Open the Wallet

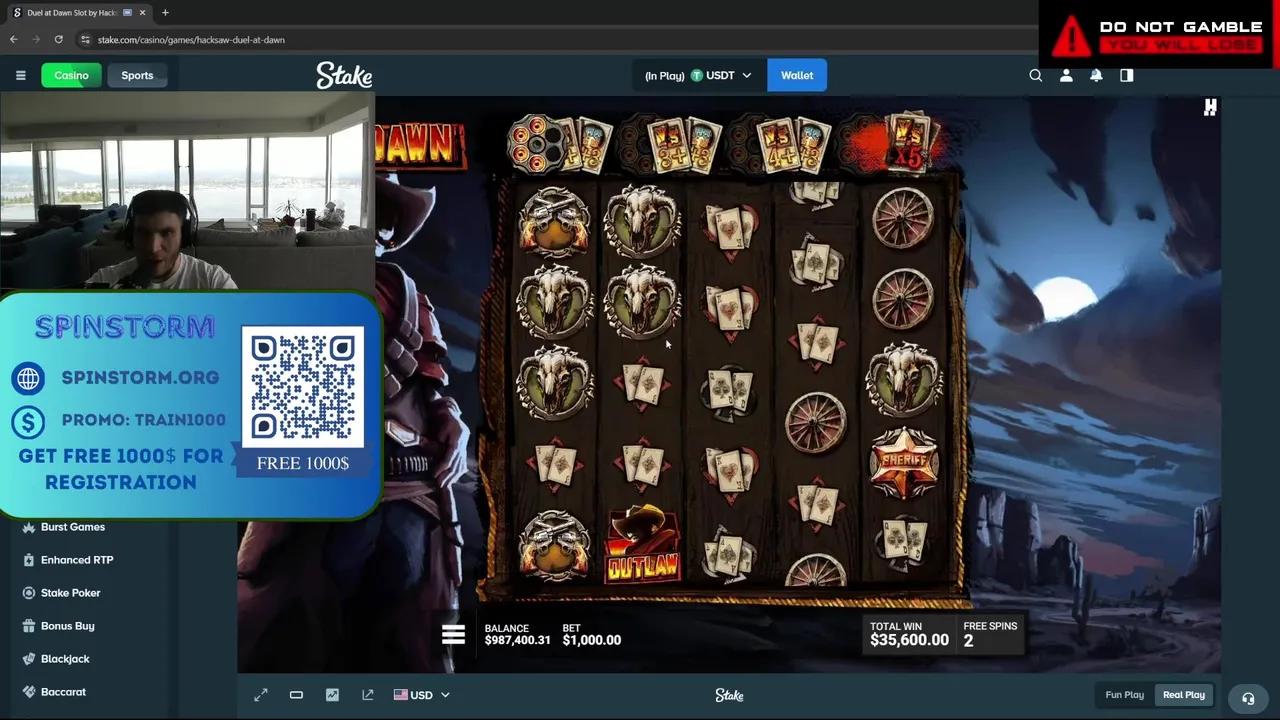pyautogui.click(x=797, y=75)
